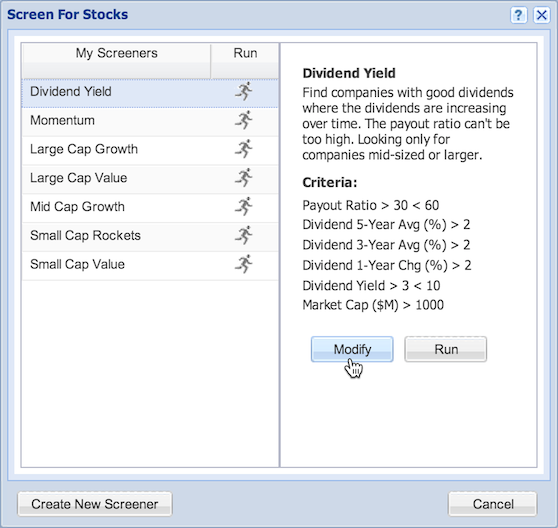Click the Run column header
558x528 pixels.
tap(245, 61)
